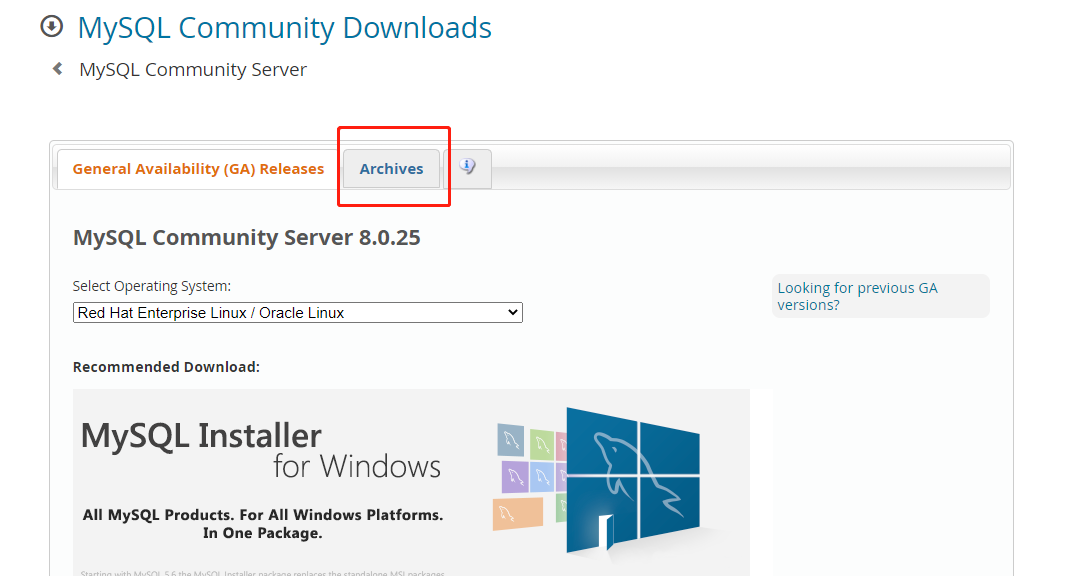Open the Looking for previous GA versions link
This screenshot has height=576, width=1080.
point(858,296)
